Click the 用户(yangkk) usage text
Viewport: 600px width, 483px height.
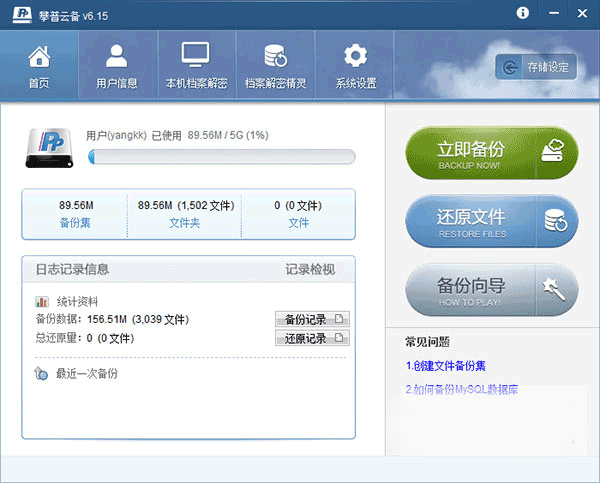(177, 135)
